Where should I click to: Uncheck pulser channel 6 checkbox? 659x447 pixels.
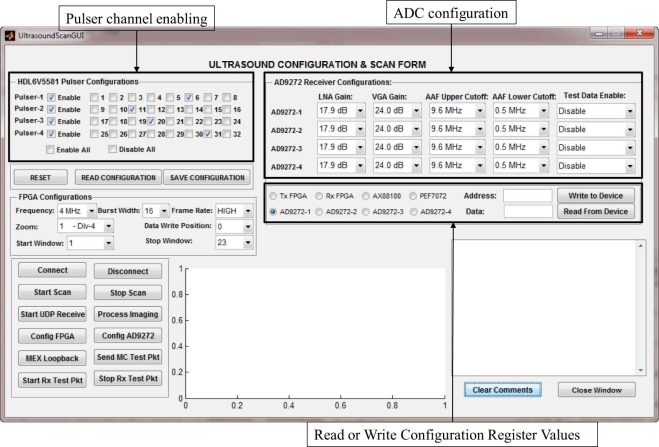189,97
